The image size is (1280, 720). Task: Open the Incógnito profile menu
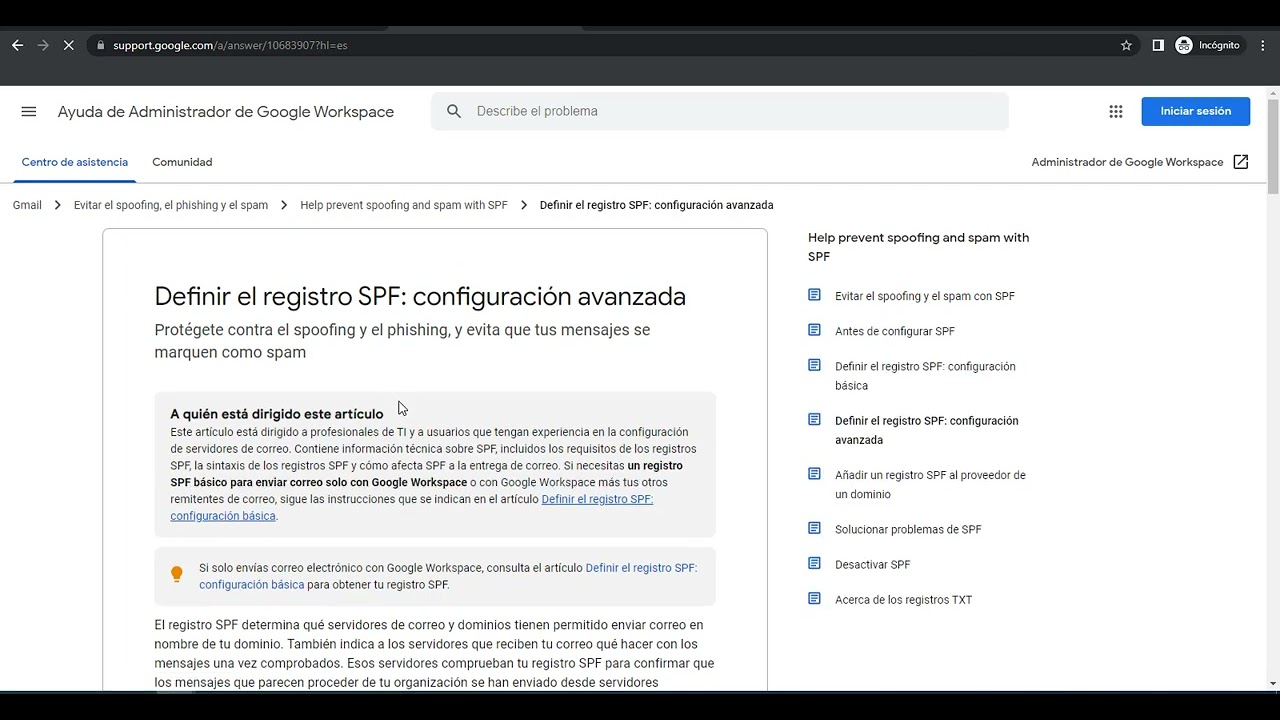1208,45
